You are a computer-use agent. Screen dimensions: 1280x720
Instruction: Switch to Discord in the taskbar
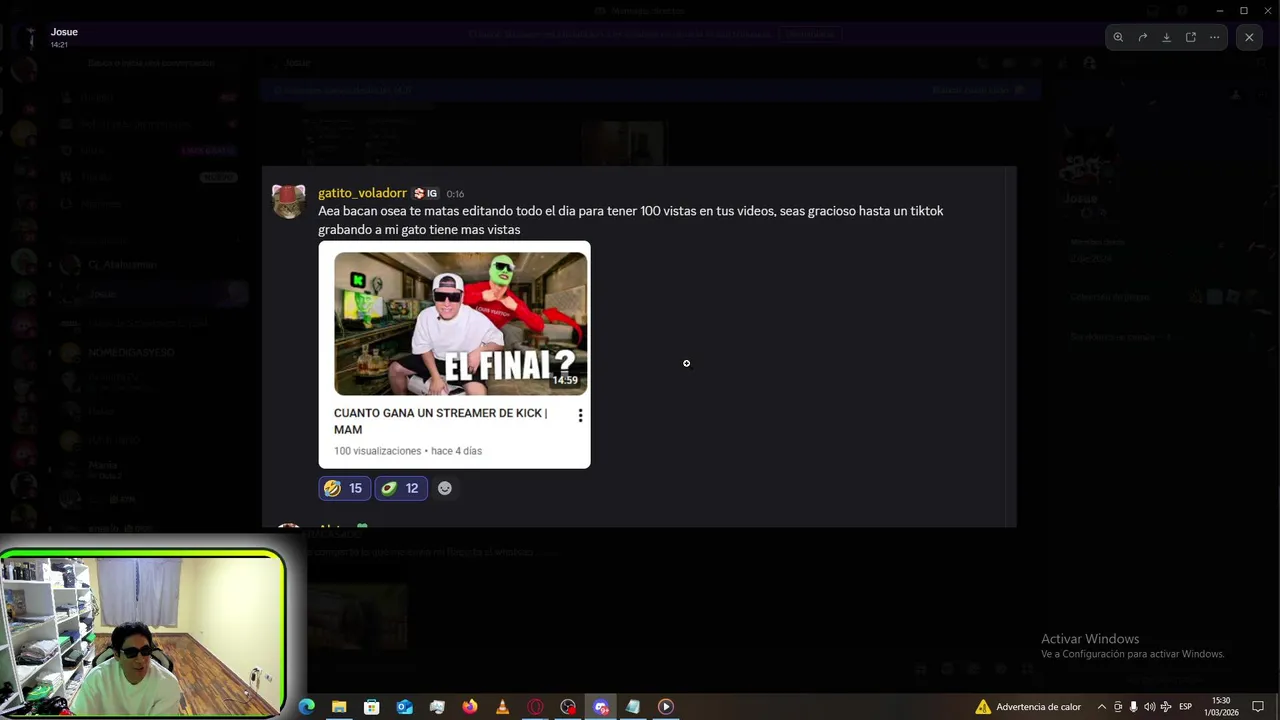pos(601,707)
